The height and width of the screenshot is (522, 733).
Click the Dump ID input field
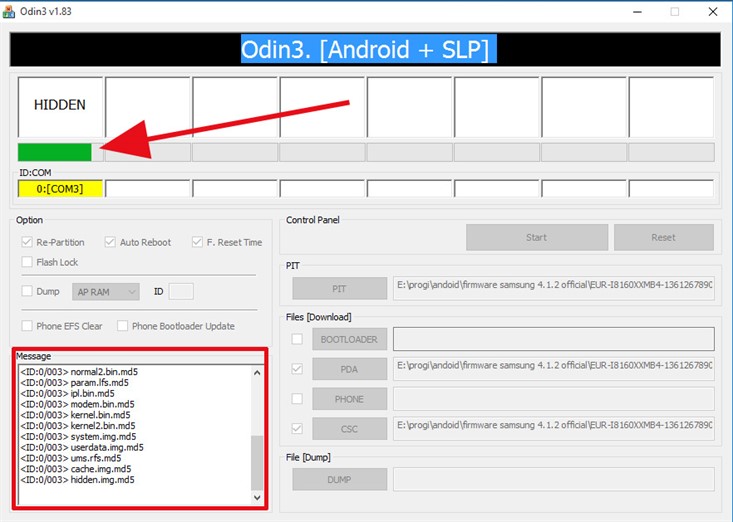(181, 292)
